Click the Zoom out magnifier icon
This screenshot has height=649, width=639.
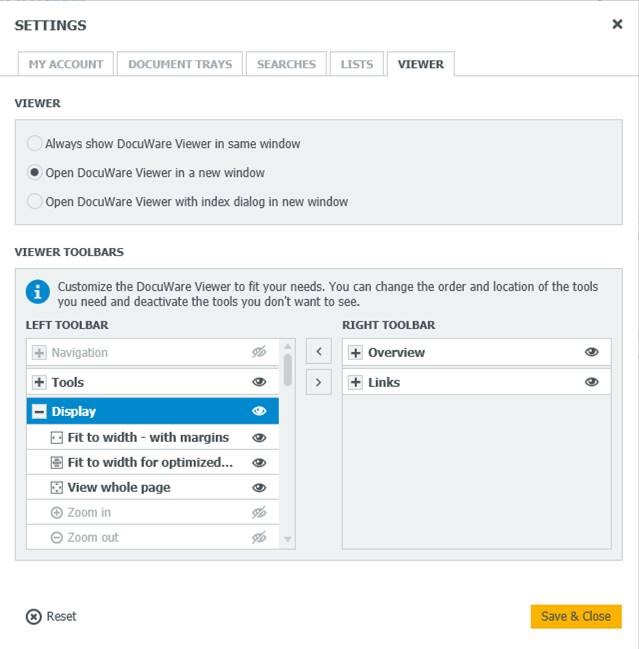tap(56, 537)
